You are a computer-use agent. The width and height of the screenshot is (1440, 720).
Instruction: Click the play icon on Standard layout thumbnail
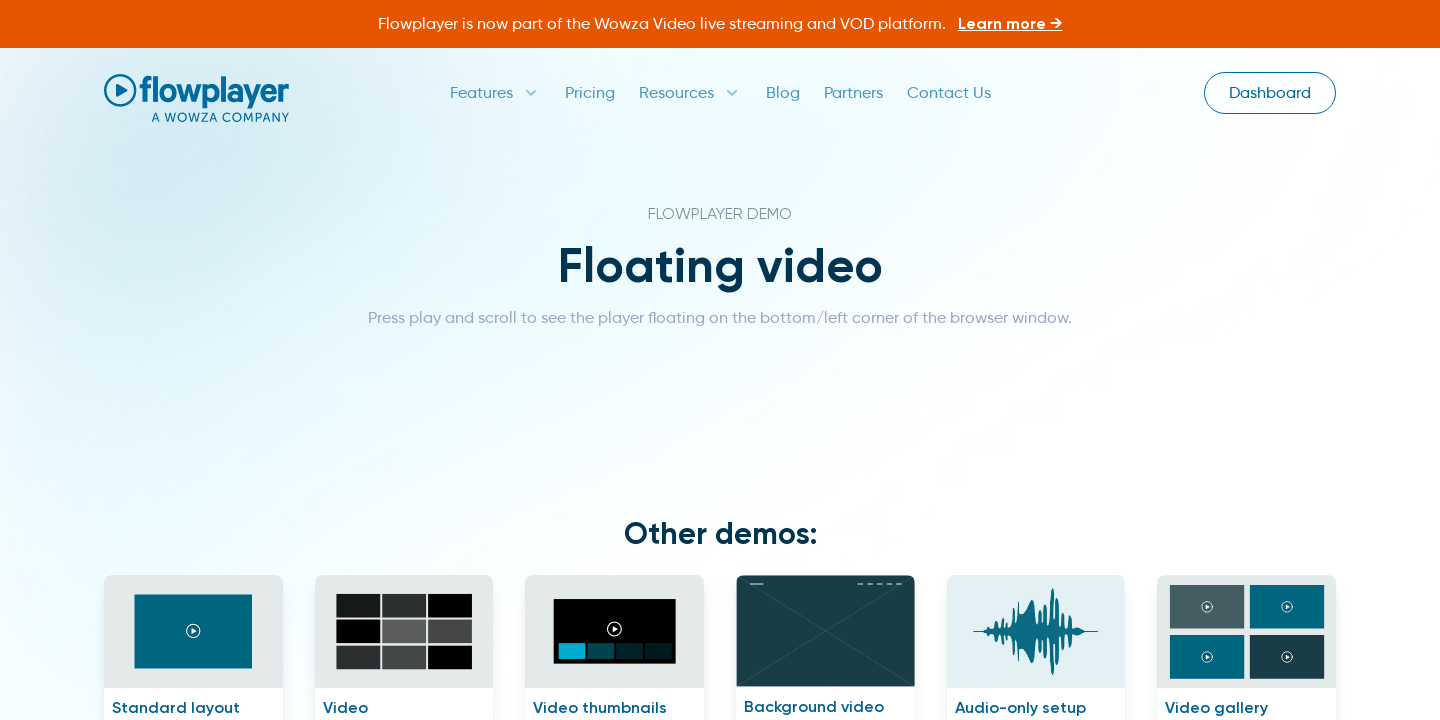click(x=193, y=631)
